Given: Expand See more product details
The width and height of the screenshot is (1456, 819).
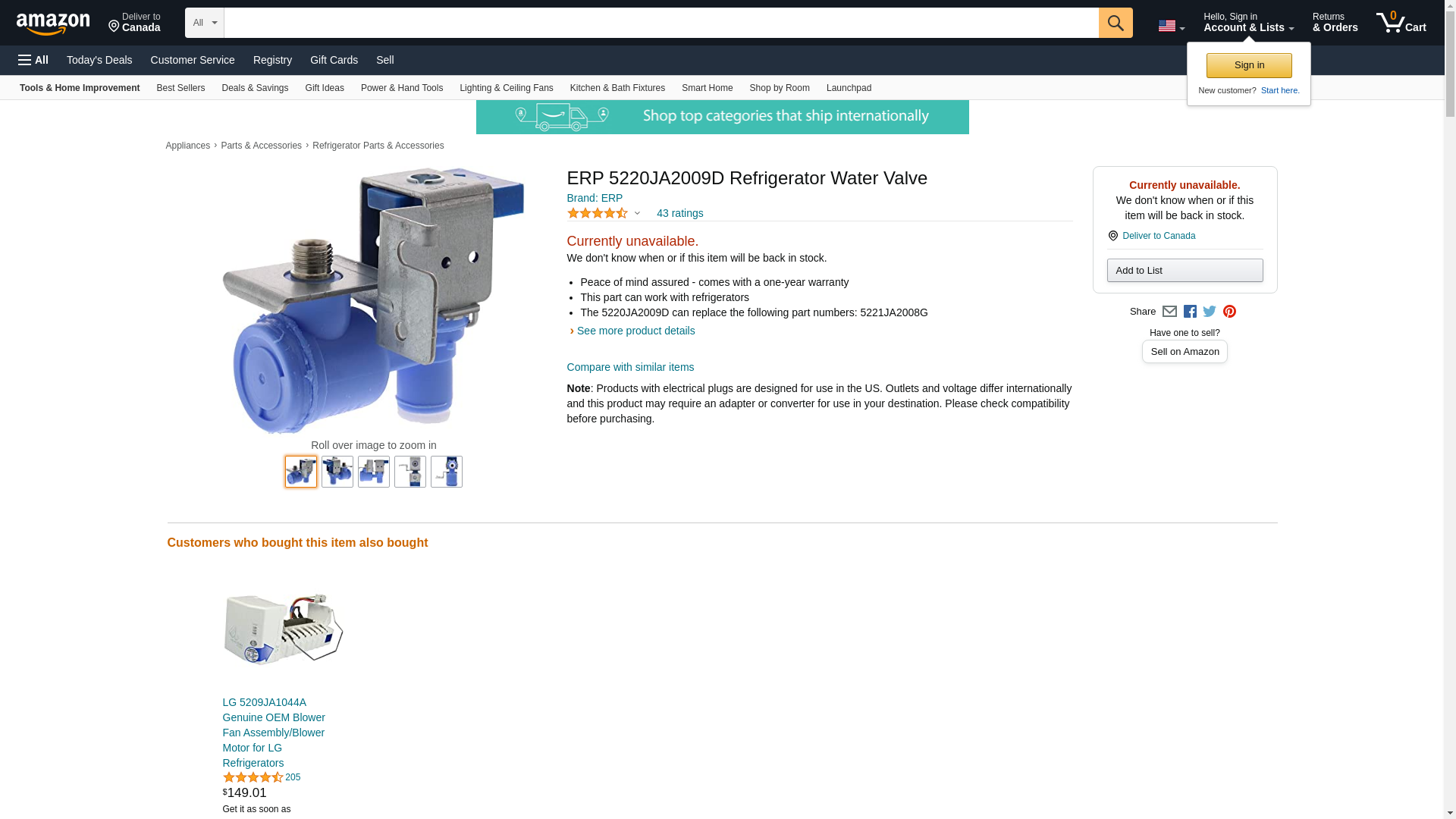Looking at the screenshot, I should pos(635,331).
